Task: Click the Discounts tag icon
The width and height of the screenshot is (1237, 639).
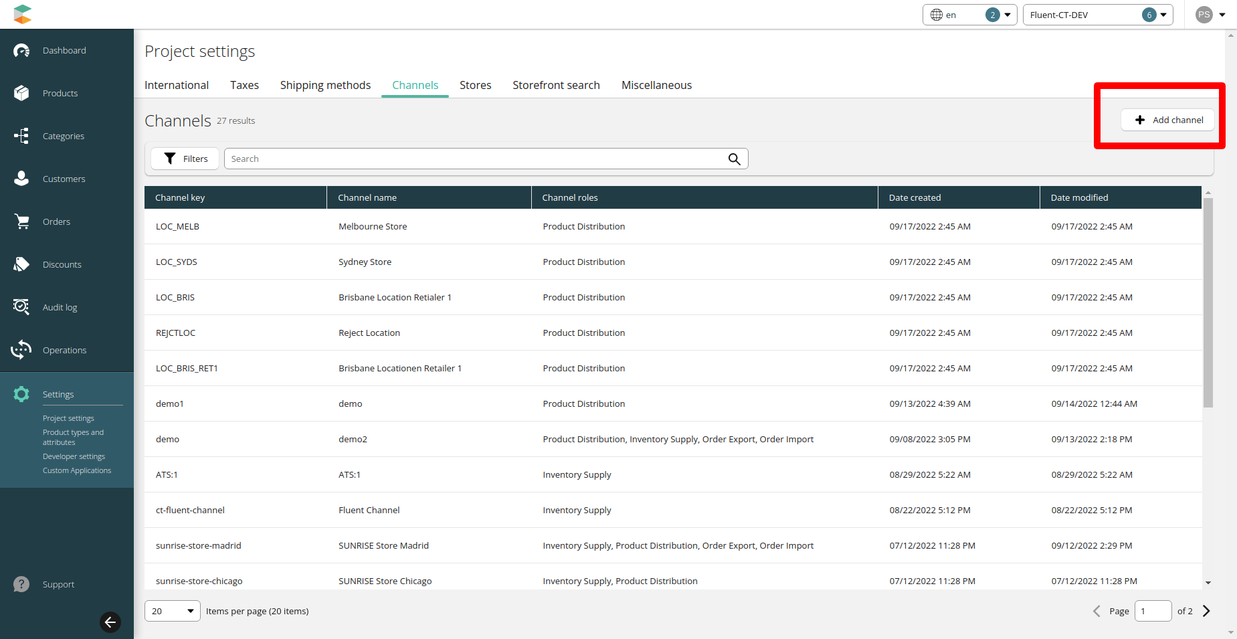Action: pyautogui.click(x=21, y=265)
